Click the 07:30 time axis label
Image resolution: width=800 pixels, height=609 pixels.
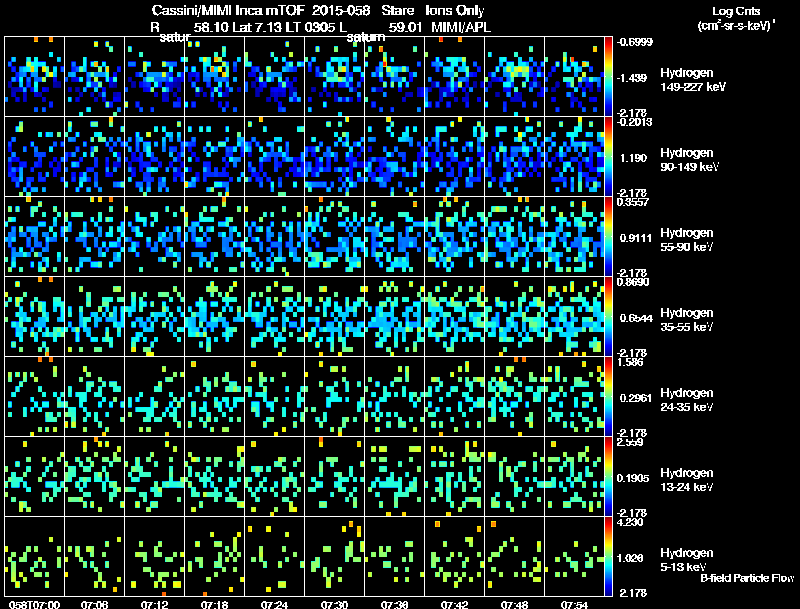pos(334,605)
